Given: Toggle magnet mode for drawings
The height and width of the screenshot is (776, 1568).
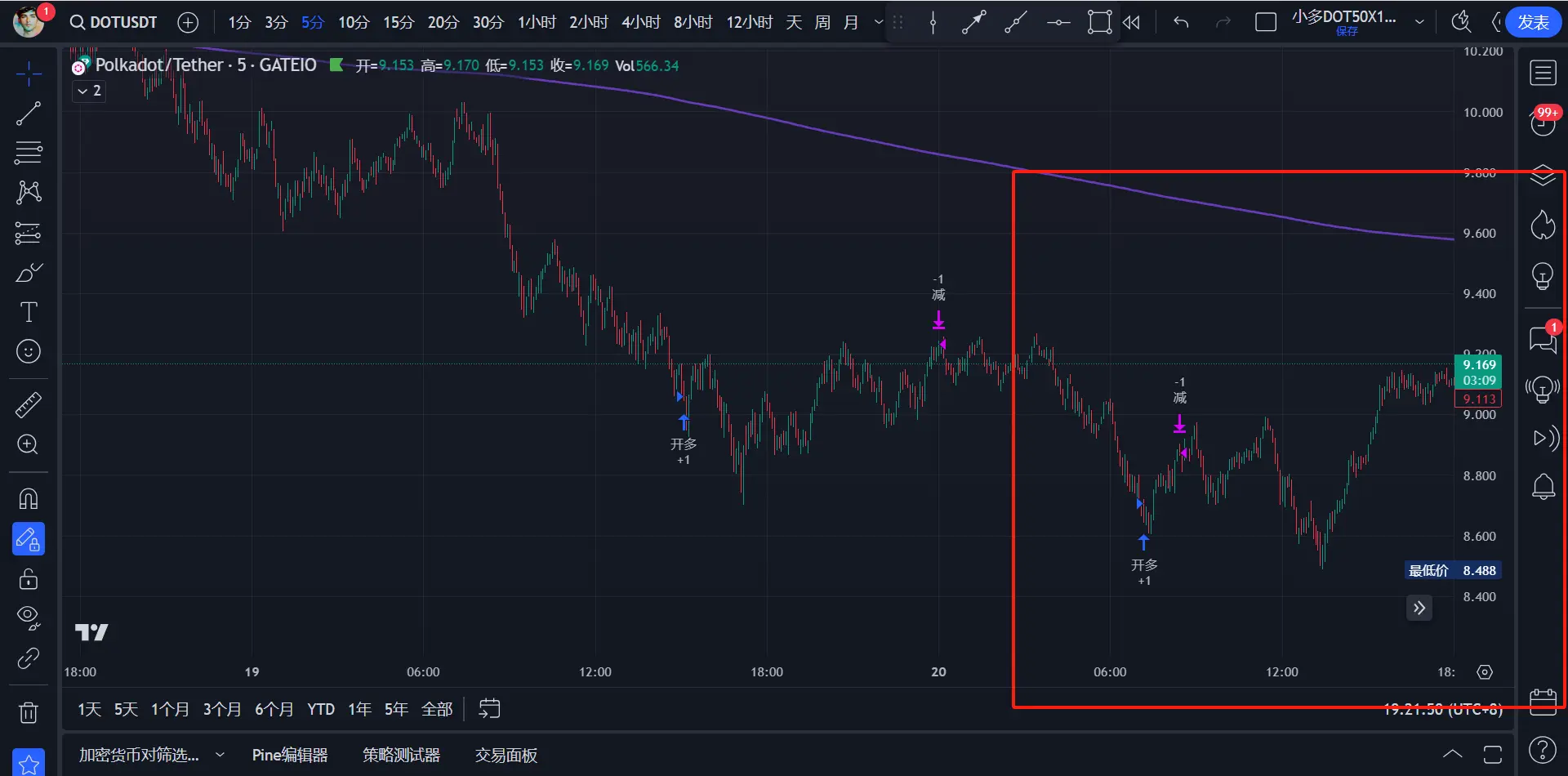Looking at the screenshot, I should (29, 498).
